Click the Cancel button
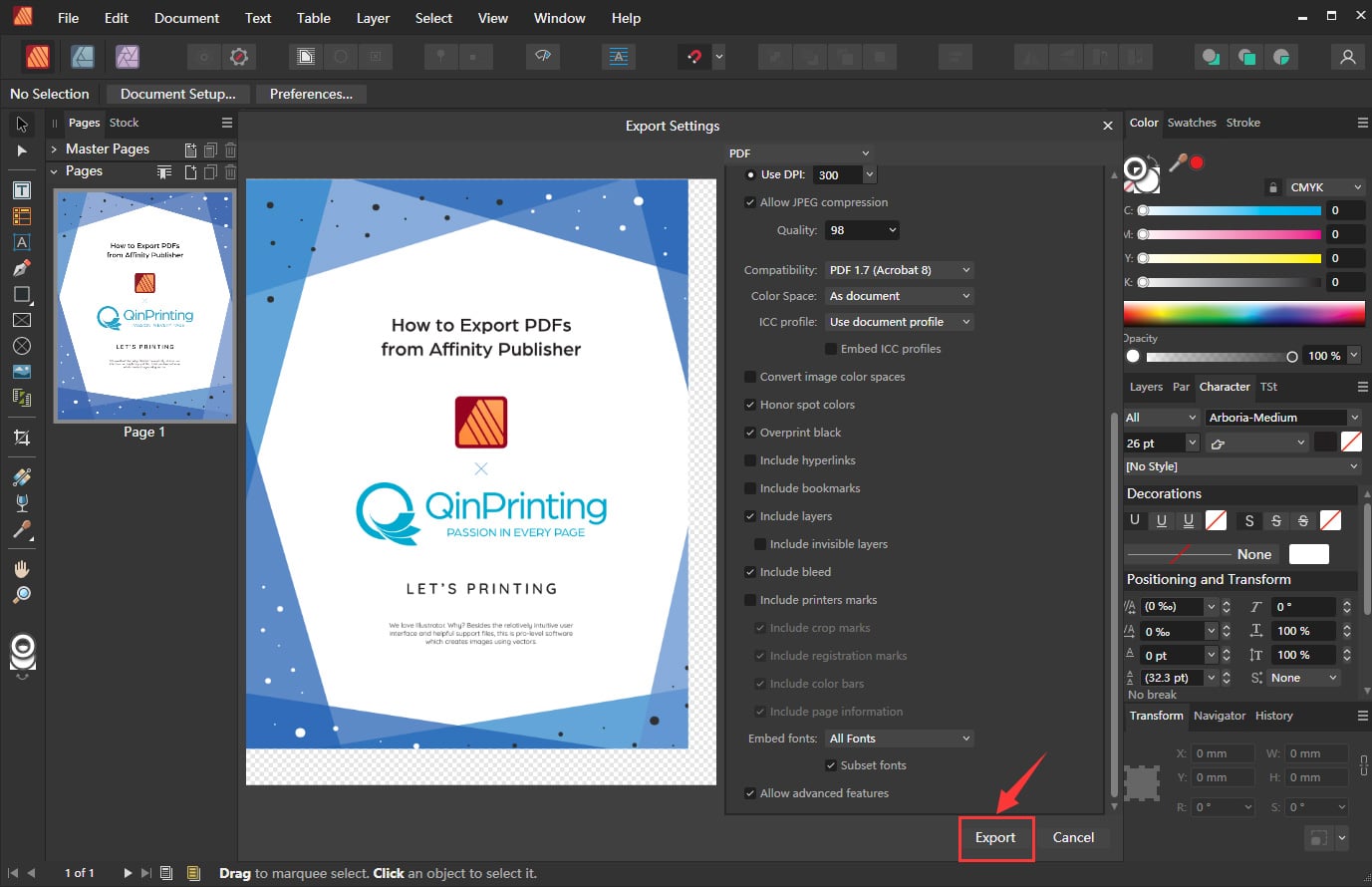This screenshot has height=887, width=1372. (x=1073, y=838)
